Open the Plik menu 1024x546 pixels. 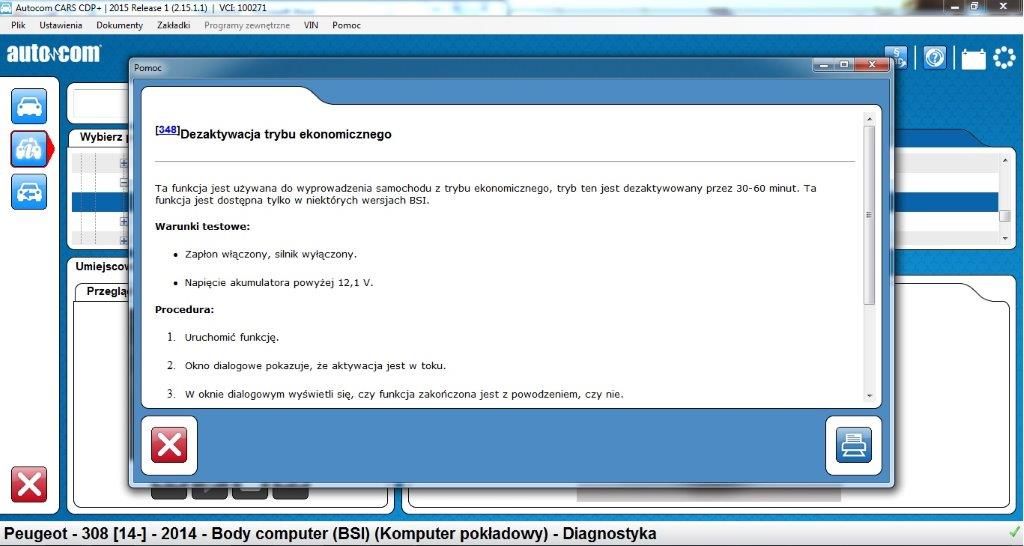click(18, 25)
